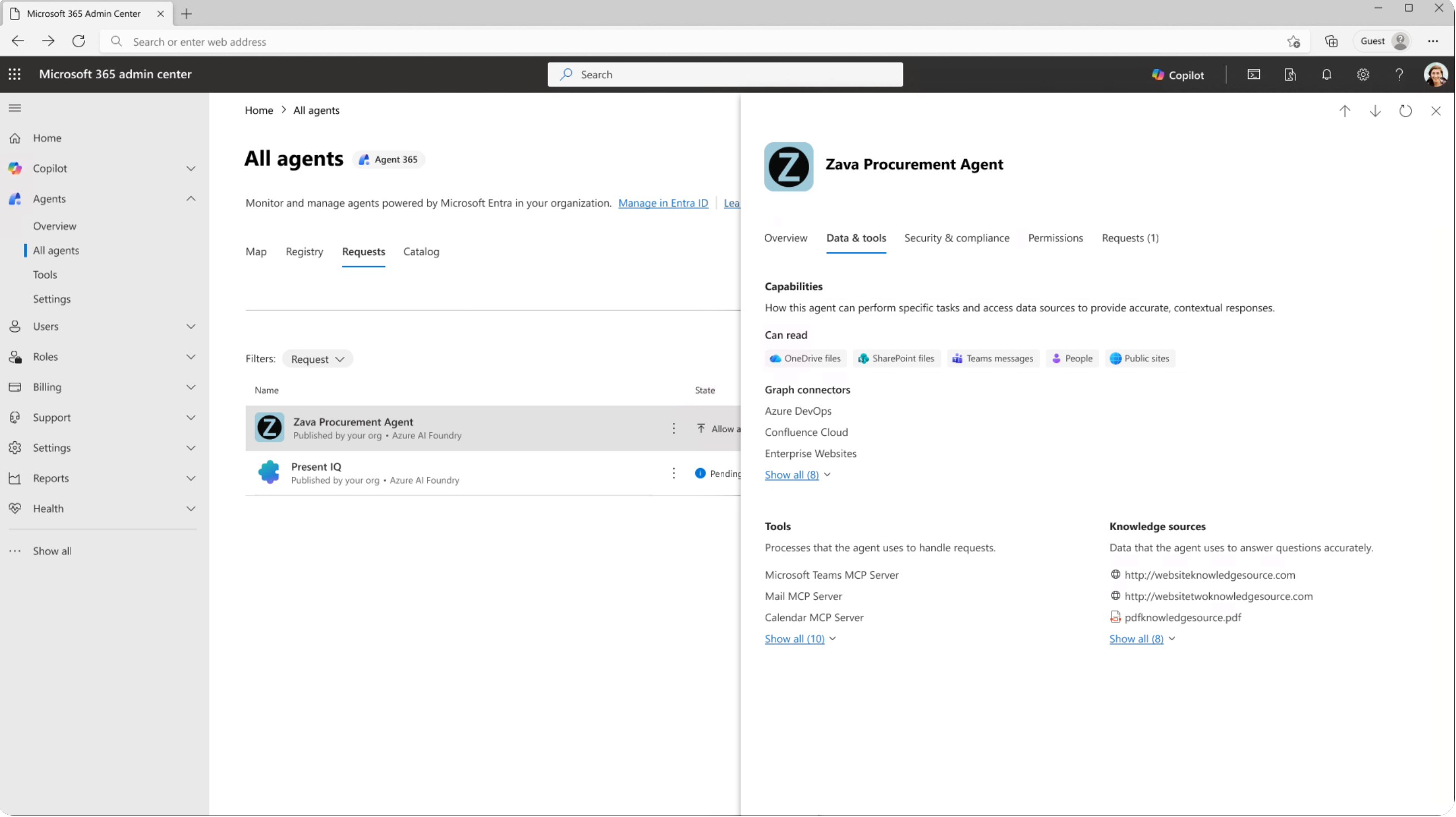Viewport: 1456px width, 817px height.
Task: Add page to favorites star icon
Action: [1293, 41]
